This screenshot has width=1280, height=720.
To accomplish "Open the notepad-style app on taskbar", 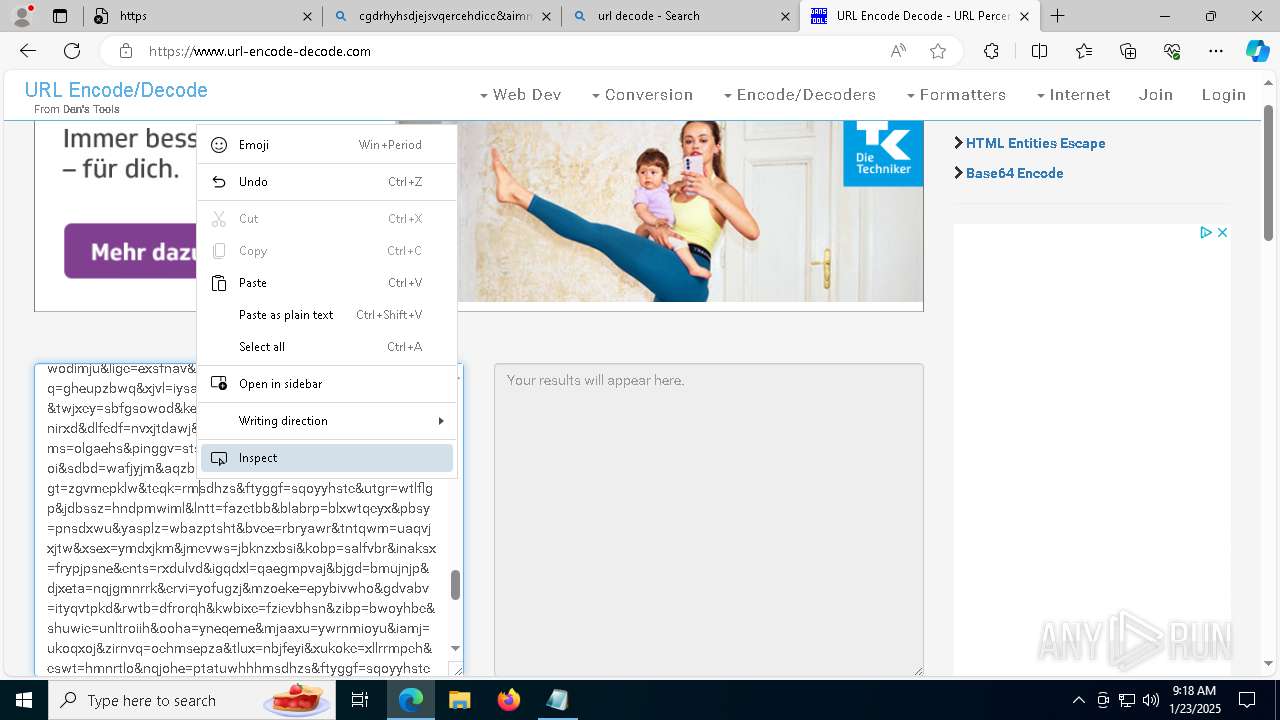I will (557, 700).
